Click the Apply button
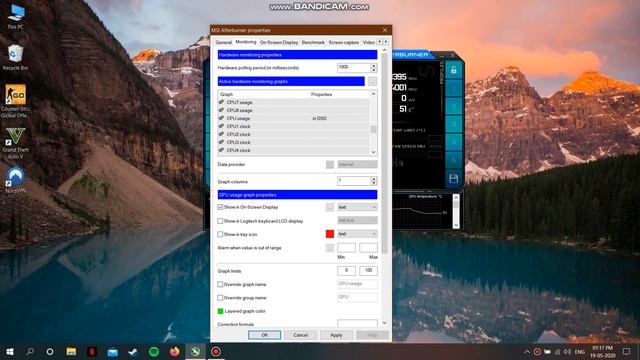Image resolution: width=640 pixels, height=360 pixels. pos(336,335)
